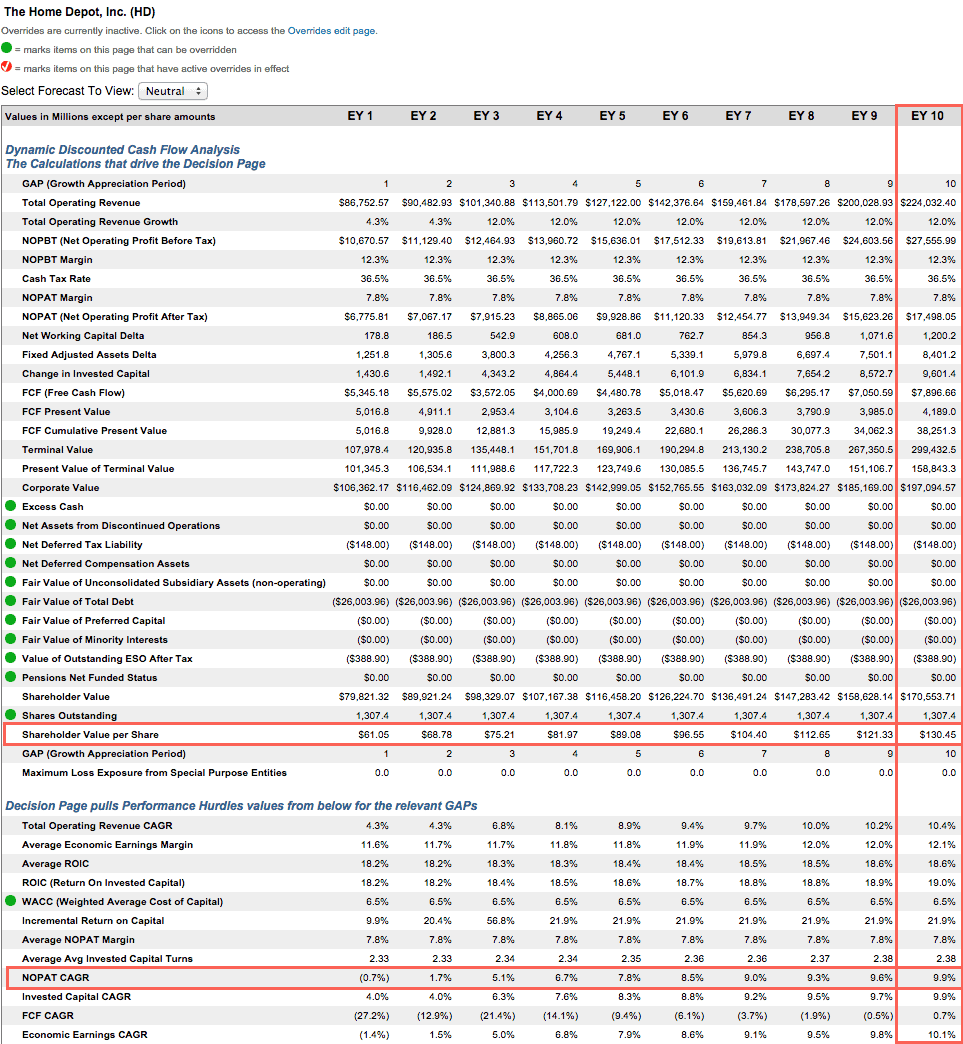Click green icon beside Fair Value of Total Debt
Viewport: 963px width, 1044px height.
(x=11, y=601)
